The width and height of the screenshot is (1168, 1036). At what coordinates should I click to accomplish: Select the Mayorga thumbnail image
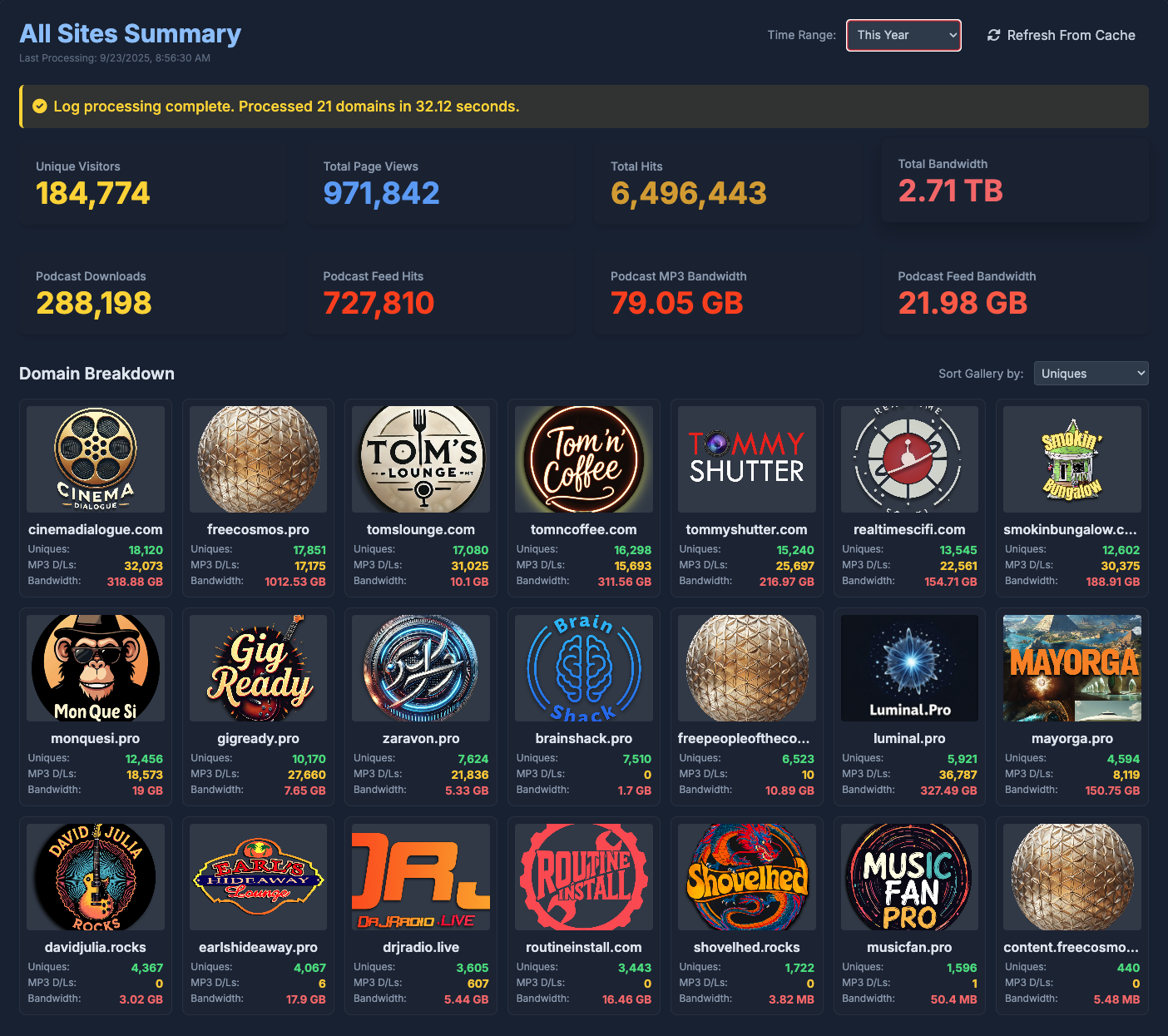point(1072,668)
